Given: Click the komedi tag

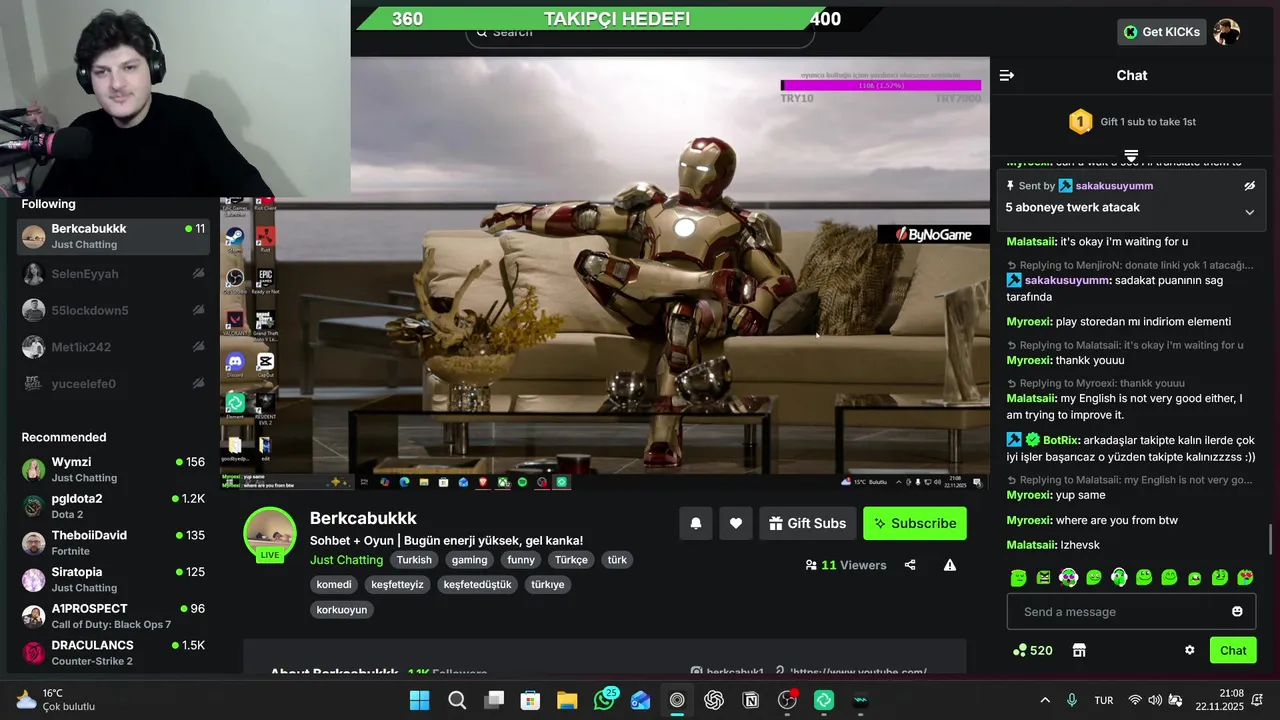Looking at the screenshot, I should coord(334,585).
